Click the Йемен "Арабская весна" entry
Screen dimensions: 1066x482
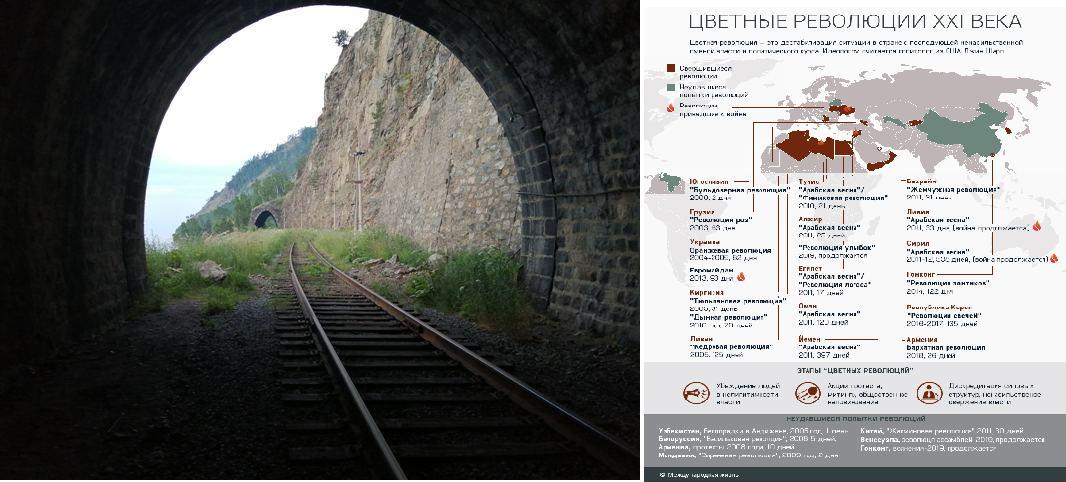[x=829, y=347]
